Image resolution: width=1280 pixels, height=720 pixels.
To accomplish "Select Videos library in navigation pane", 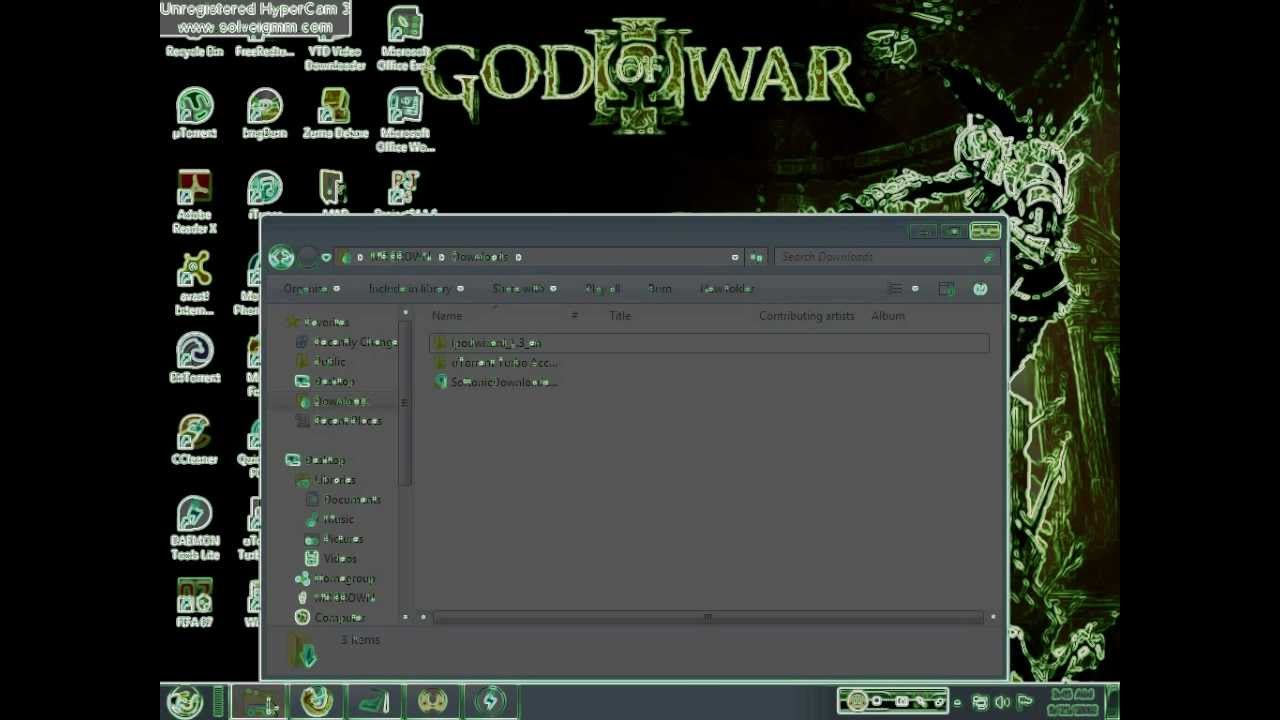I will click(x=331, y=559).
